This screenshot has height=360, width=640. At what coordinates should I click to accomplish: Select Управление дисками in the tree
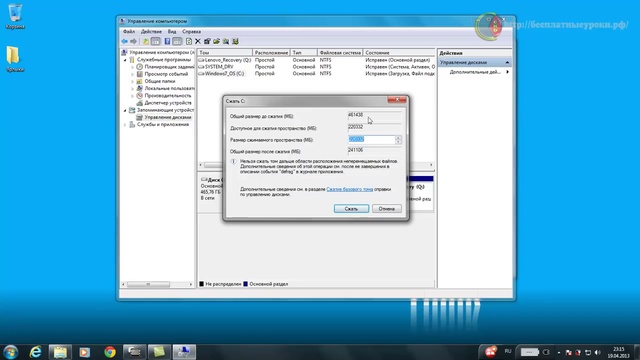[x=168, y=118]
